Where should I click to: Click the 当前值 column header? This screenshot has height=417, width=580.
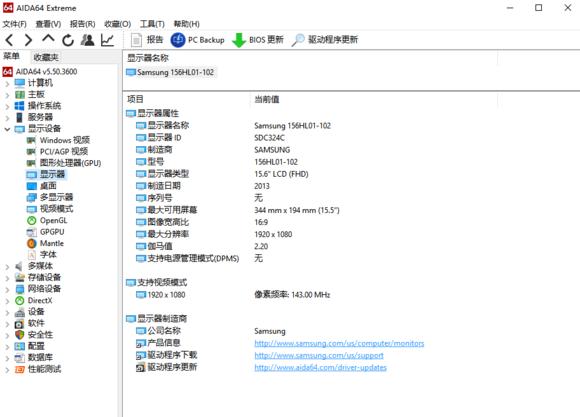tap(267, 99)
